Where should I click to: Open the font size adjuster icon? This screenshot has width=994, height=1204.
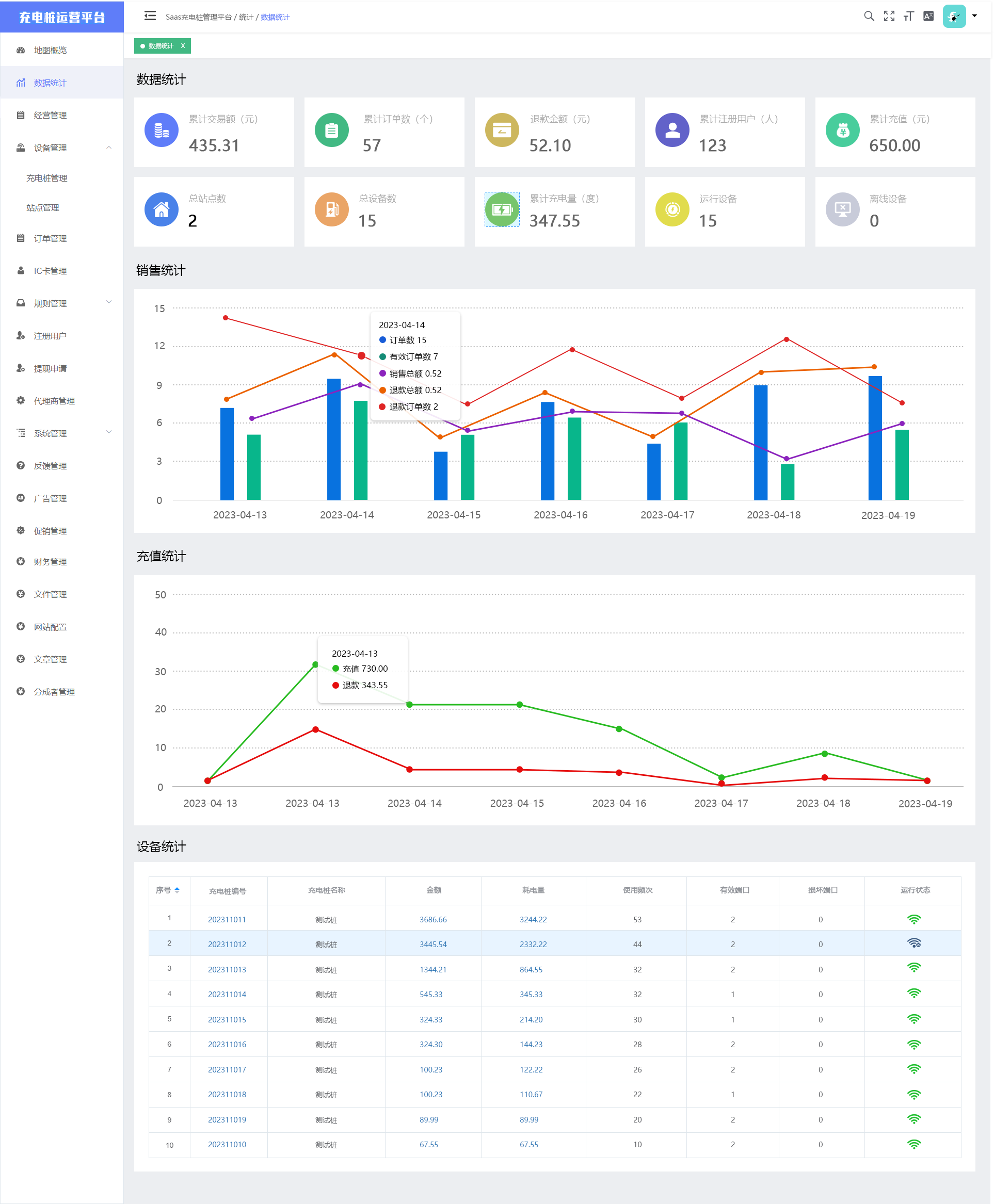pos(909,16)
